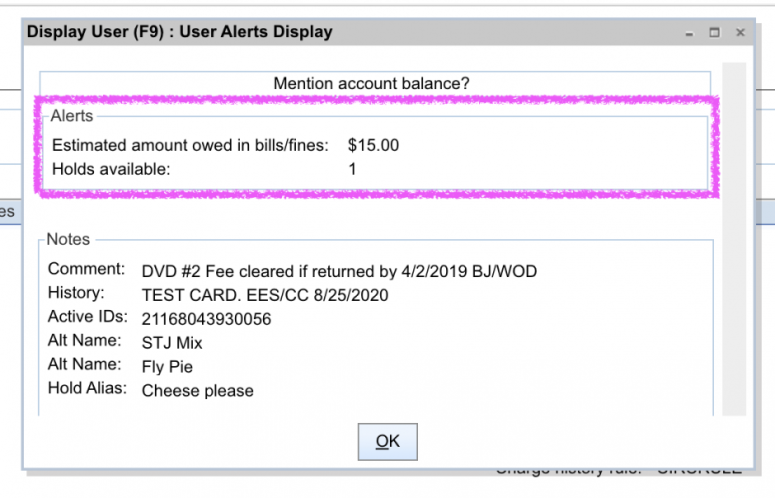The height and width of the screenshot is (498, 775).
Task: Minimize the User Alerts Display window
Action: (x=690, y=32)
